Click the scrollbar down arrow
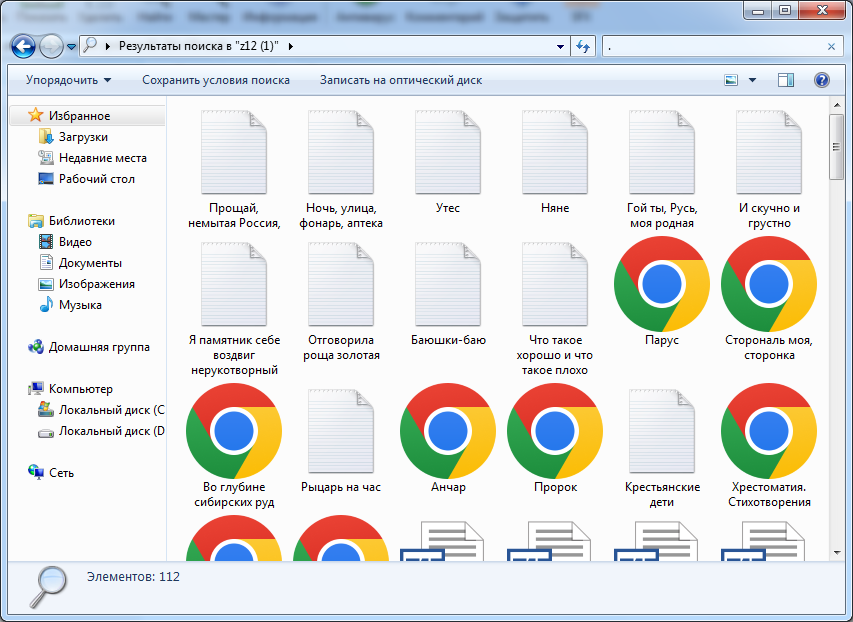The height and width of the screenshot is (622, 853). [837, 553]
